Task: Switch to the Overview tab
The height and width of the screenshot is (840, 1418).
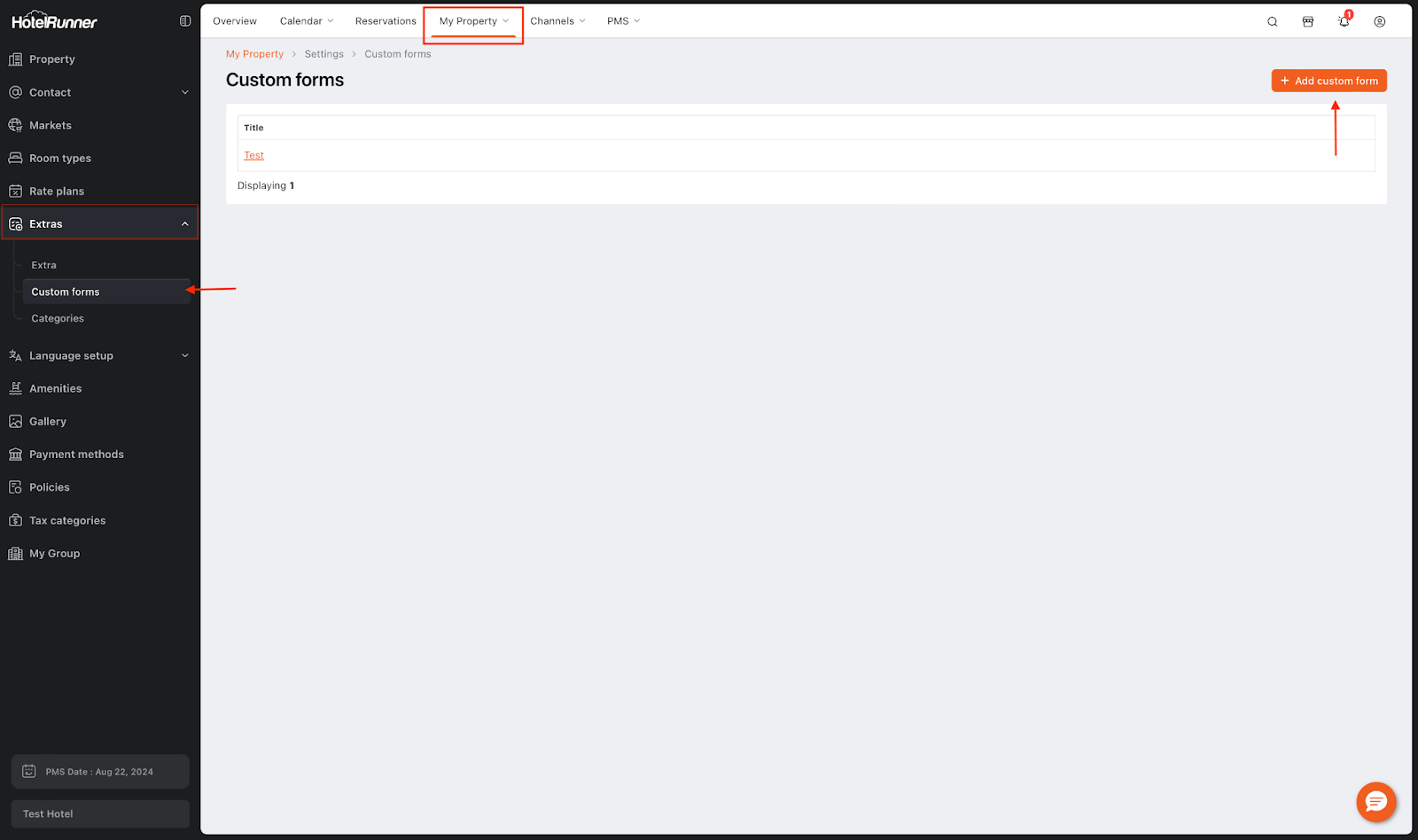Action: [235, 21]
